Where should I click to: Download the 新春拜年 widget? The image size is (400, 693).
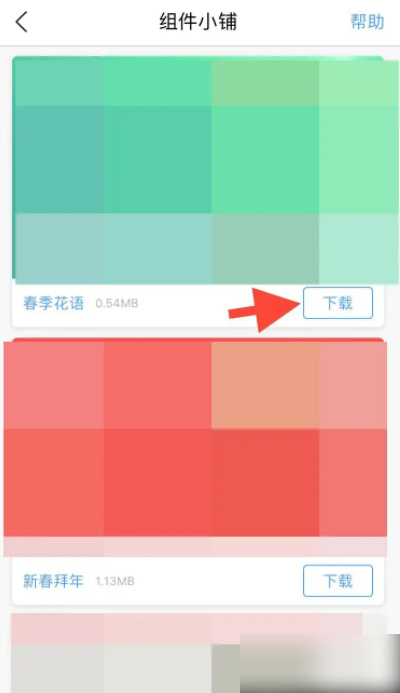pyautogui.click(x=338, y=581)
